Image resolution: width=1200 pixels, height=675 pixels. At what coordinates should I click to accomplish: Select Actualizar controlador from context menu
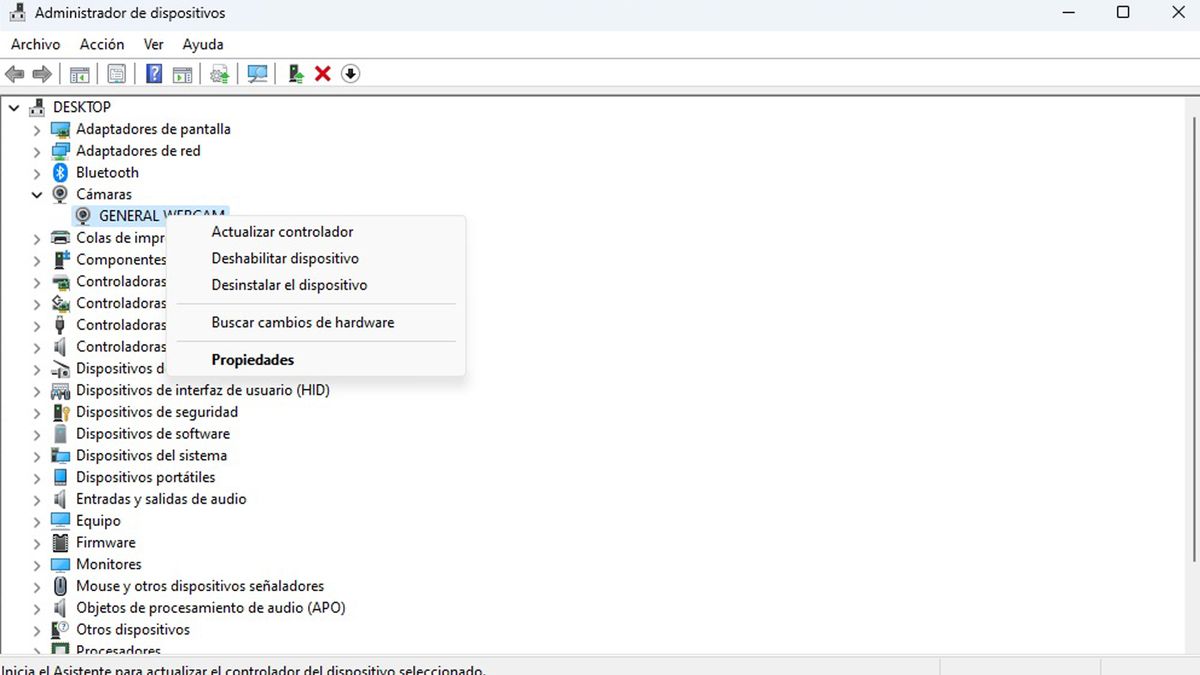281,231
